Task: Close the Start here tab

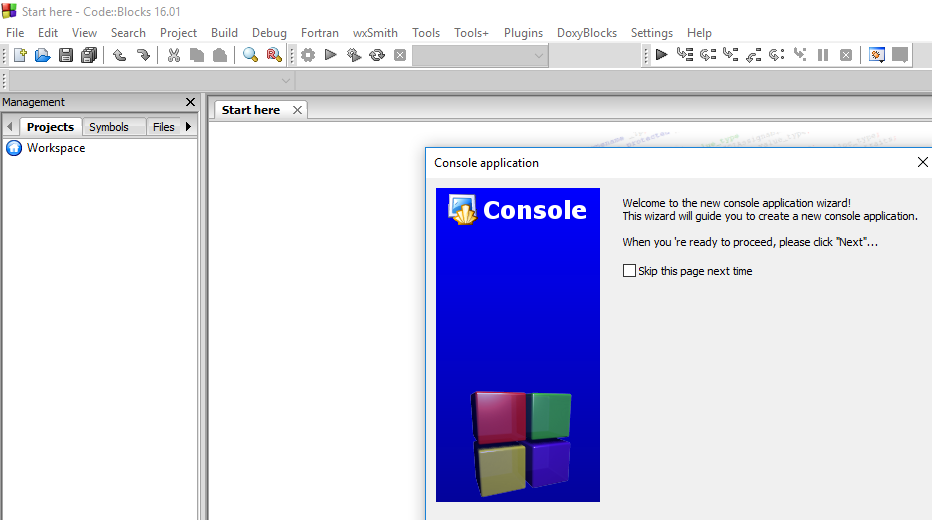Action: (297, 110)
